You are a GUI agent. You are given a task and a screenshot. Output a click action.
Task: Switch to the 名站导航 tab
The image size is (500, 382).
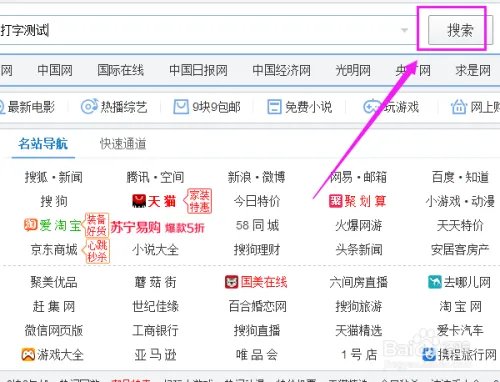click(43, 144)
